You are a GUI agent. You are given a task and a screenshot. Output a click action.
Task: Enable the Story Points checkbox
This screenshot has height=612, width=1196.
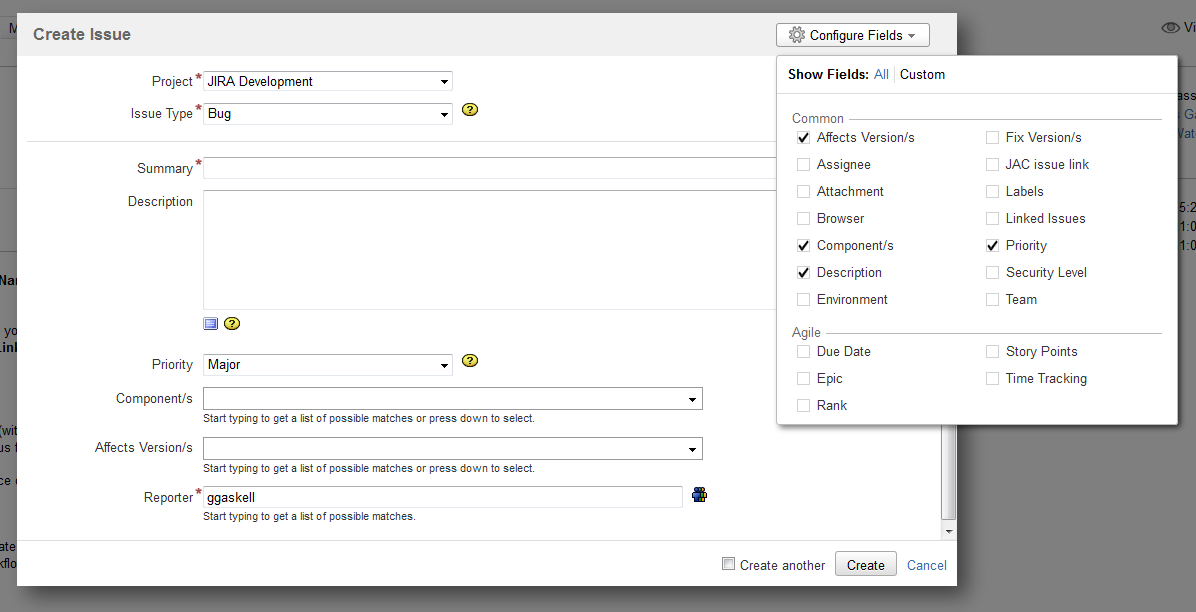pyautogui.click(x=992, y=352)
